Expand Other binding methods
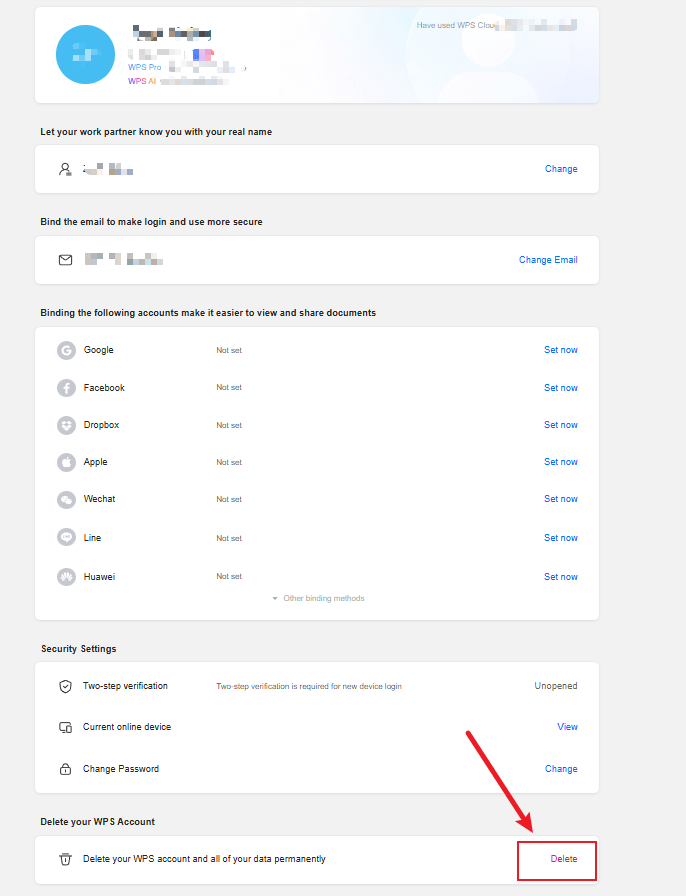This screenshot has height=896, width=686. 318,599
